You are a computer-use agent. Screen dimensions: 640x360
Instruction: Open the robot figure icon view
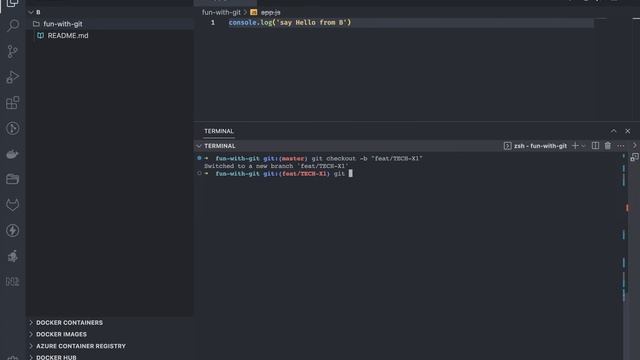coord(13,256)
